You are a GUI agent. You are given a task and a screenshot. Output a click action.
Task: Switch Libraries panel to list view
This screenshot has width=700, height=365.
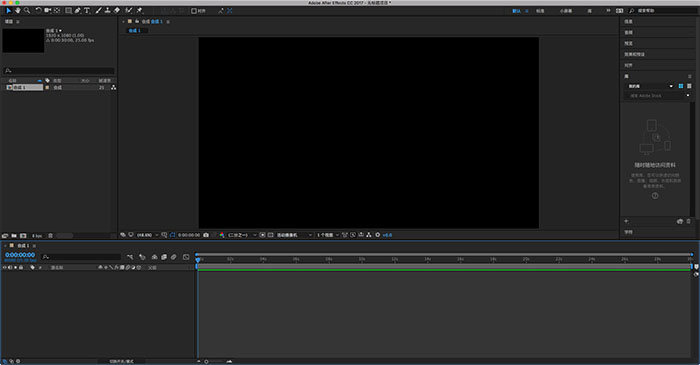point(689,86)
